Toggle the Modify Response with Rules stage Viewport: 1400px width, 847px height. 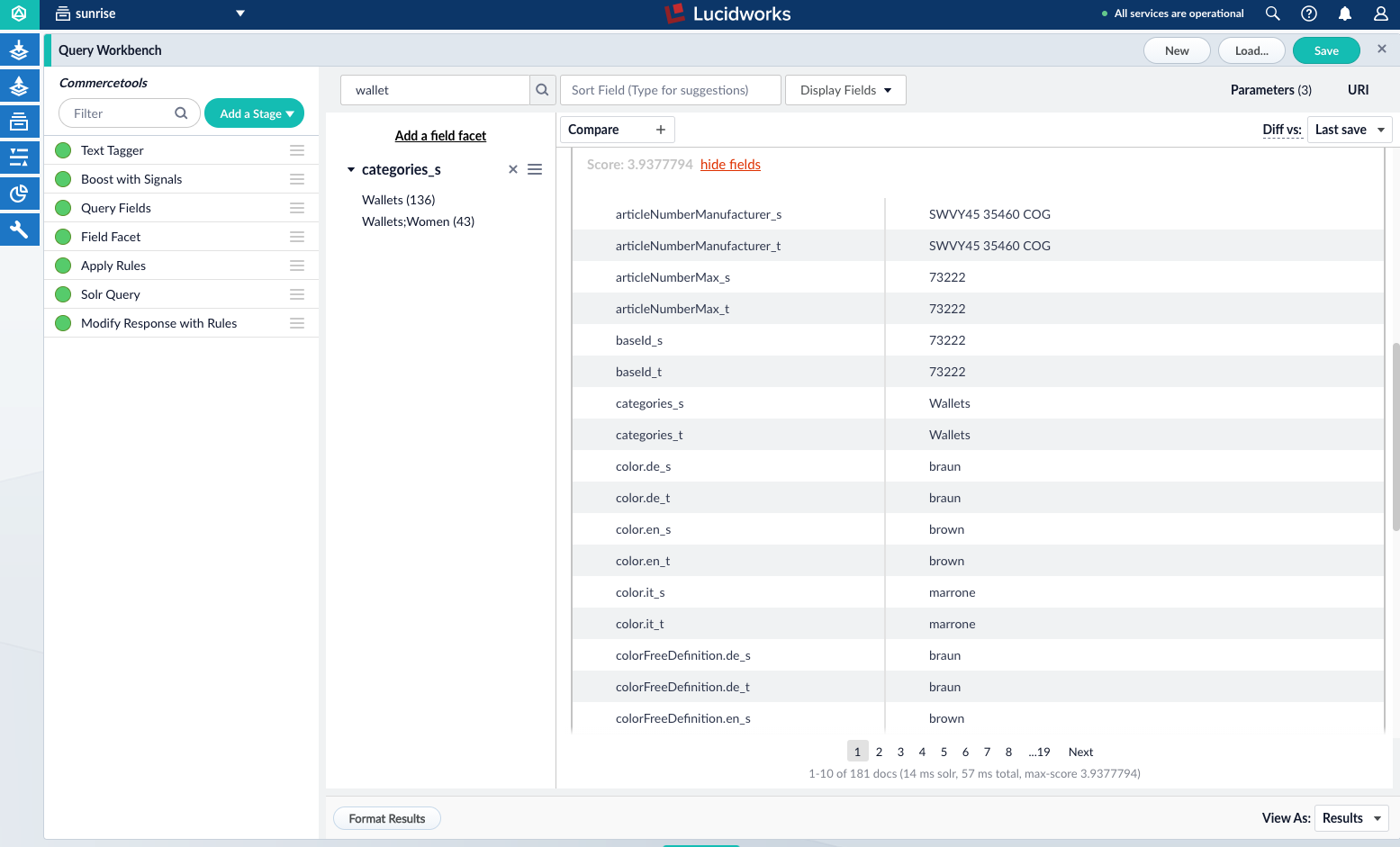click(x=63, y=323)
